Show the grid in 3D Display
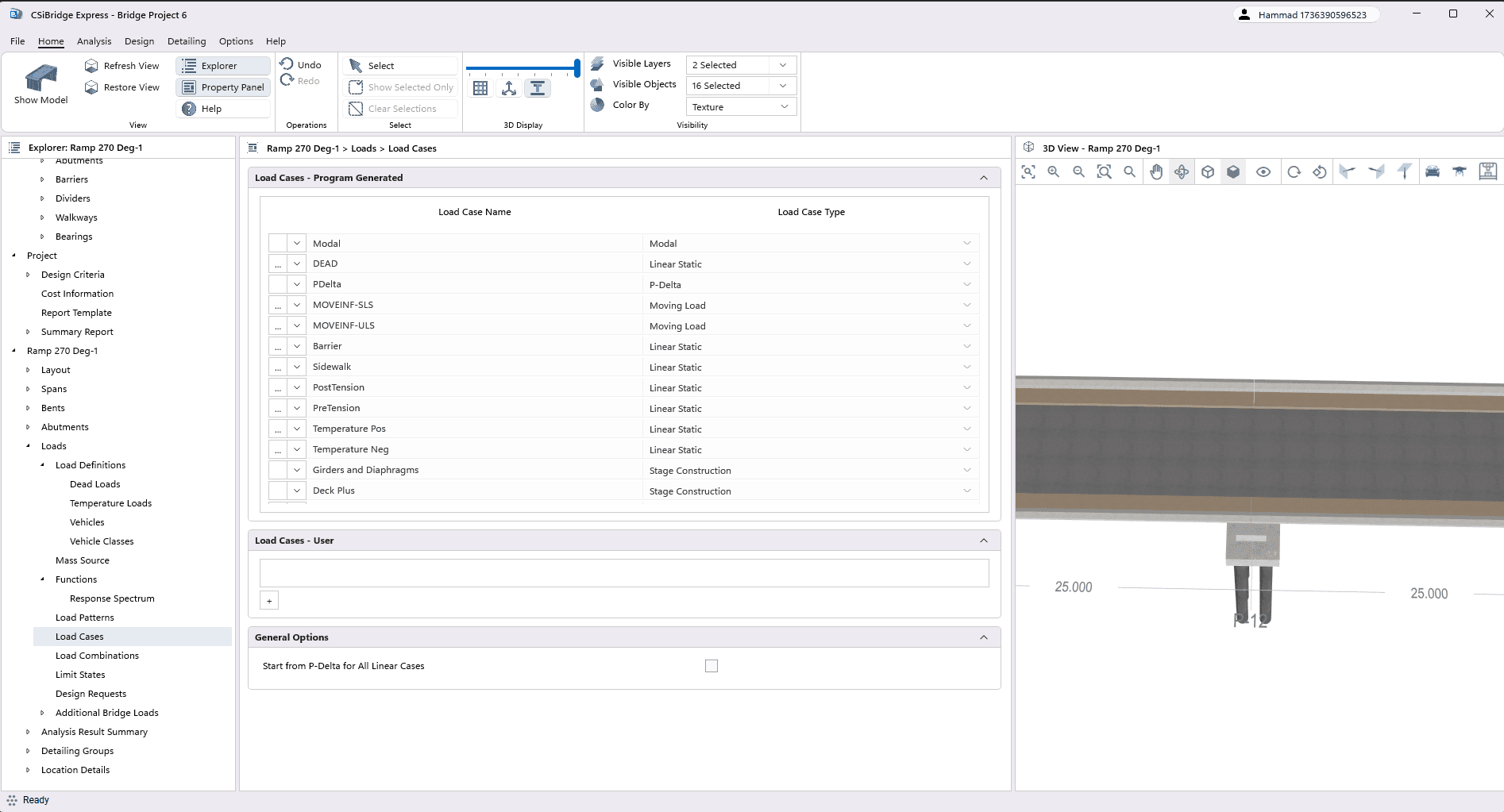The width and height of the screenshot is (1504, 812). [x=480, y=89]
